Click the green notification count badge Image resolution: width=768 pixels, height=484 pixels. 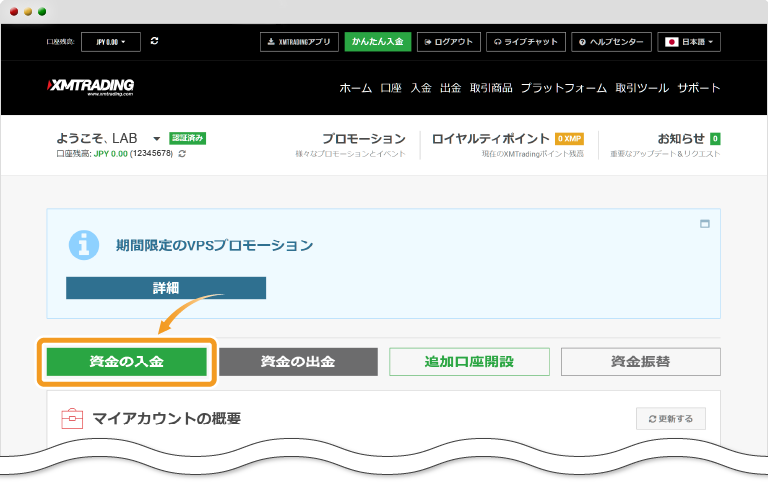(x=715, y=139)
